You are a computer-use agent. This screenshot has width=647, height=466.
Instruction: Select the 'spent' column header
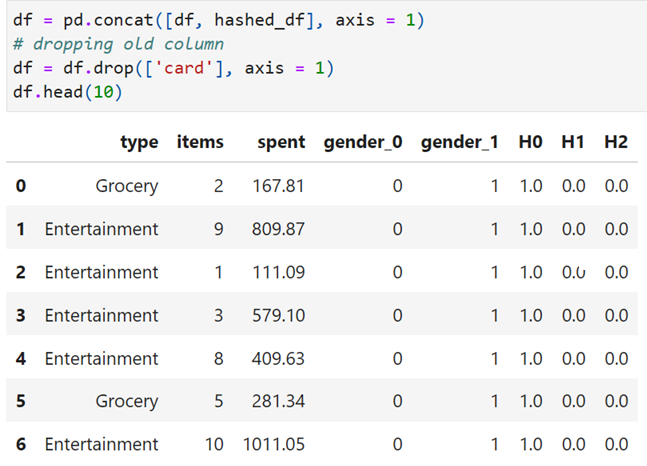(x=281, y=142)
